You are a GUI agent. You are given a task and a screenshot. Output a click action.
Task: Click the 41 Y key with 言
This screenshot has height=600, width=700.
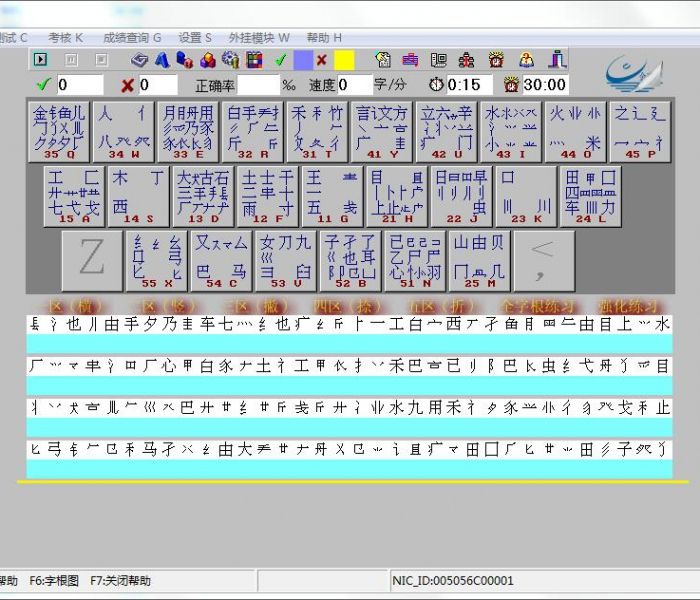coord(382,131)
